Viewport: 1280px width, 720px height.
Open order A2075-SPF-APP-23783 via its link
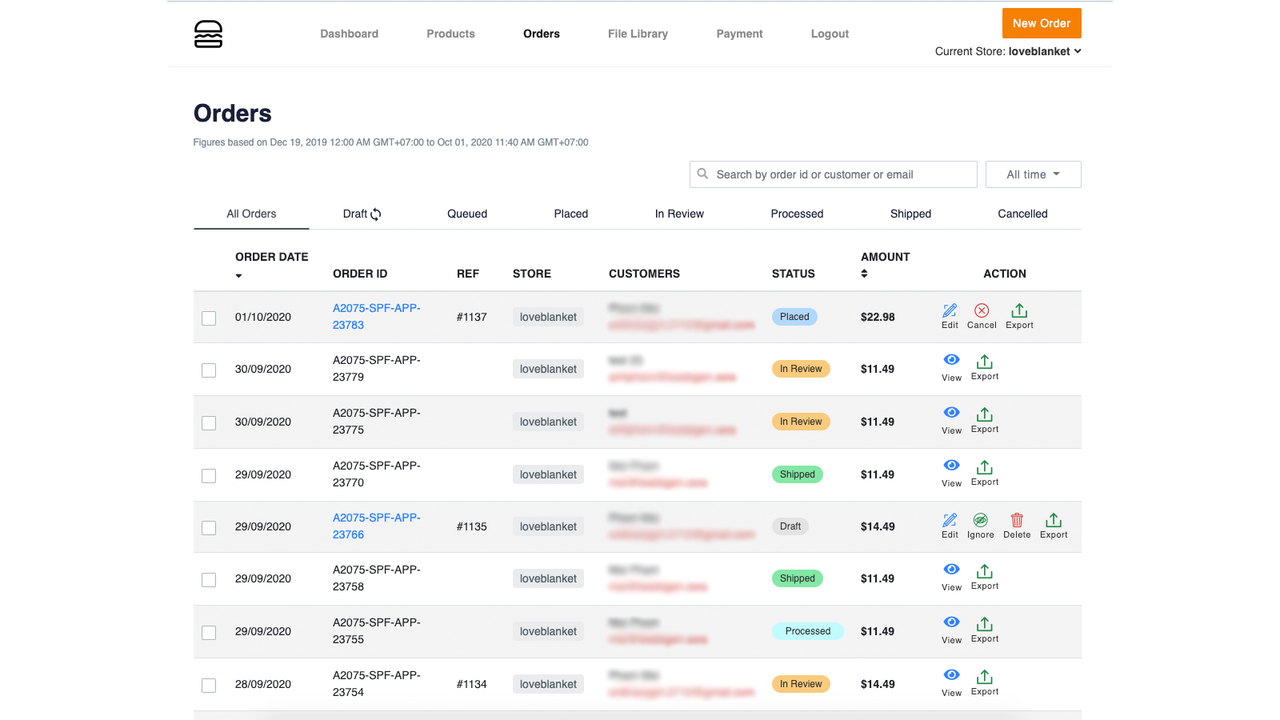376,316
